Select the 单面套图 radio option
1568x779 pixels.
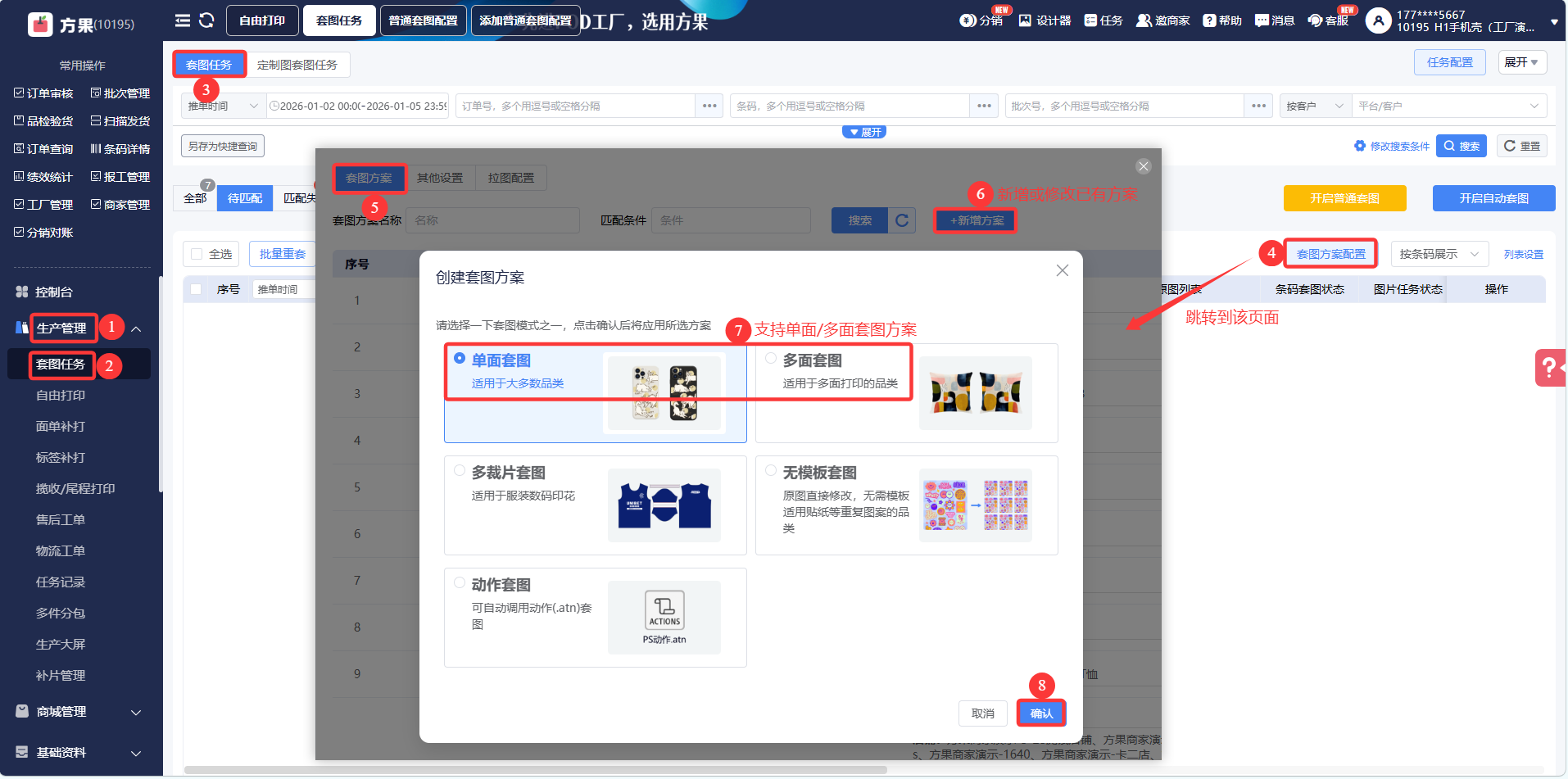460,358
